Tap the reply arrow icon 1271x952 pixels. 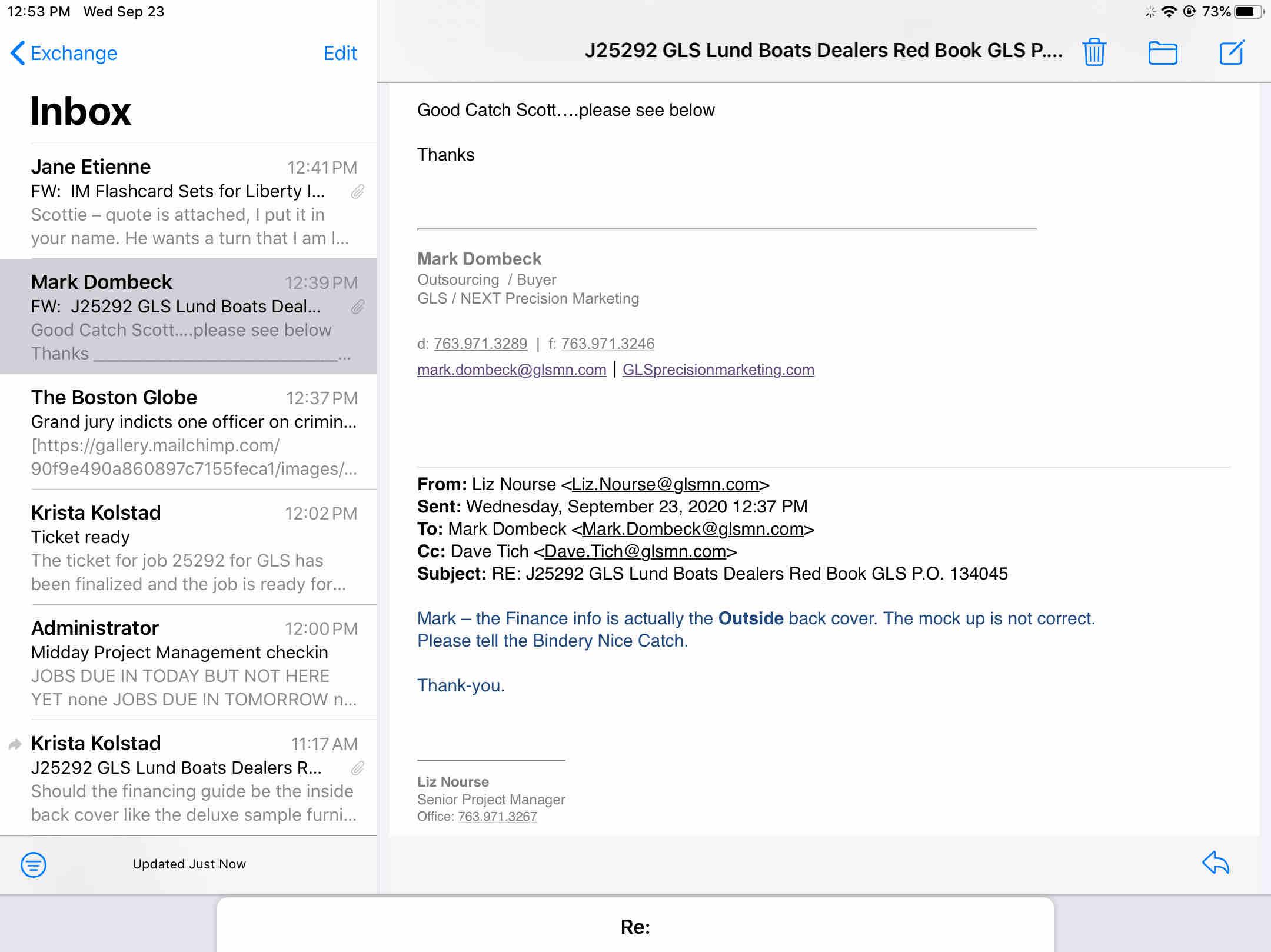coord(1216,863)
